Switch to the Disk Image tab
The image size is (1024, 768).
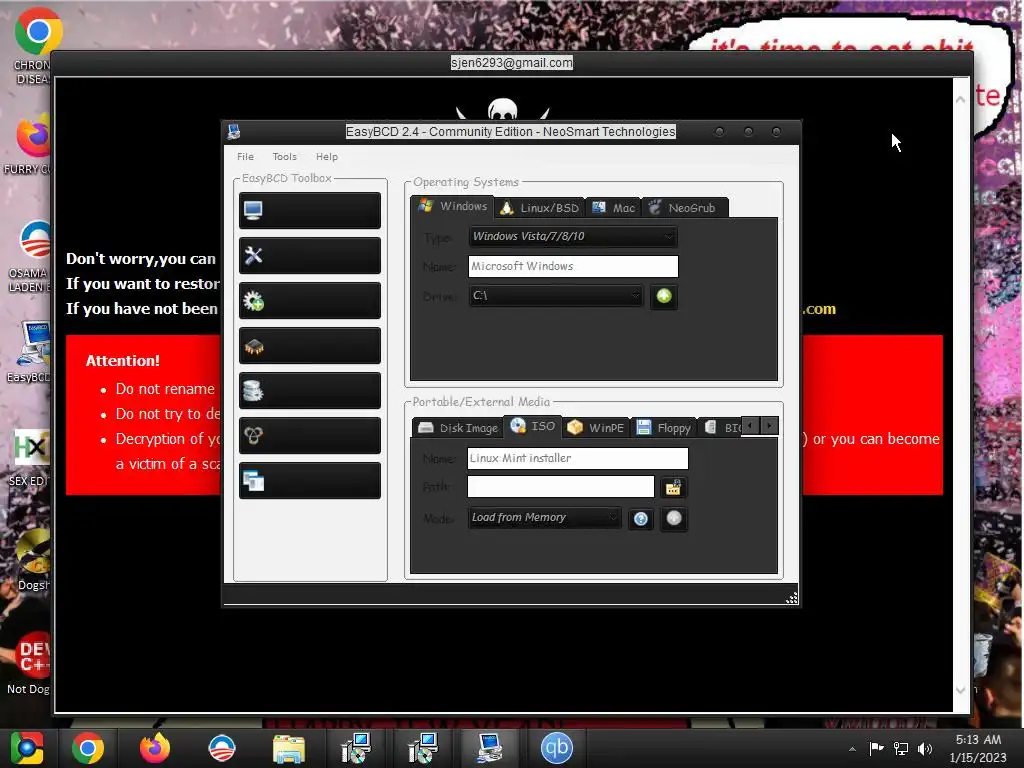click(458, 428)
